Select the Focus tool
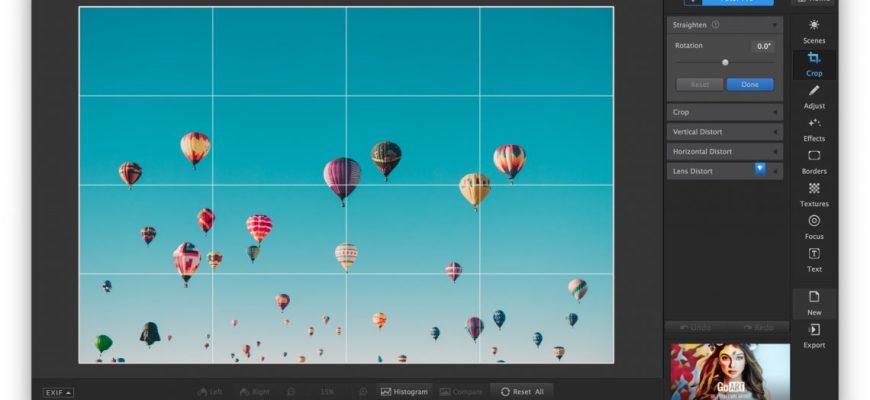This screenshot has width=870, height=400. pyautogui.click(x=814, y=226)
